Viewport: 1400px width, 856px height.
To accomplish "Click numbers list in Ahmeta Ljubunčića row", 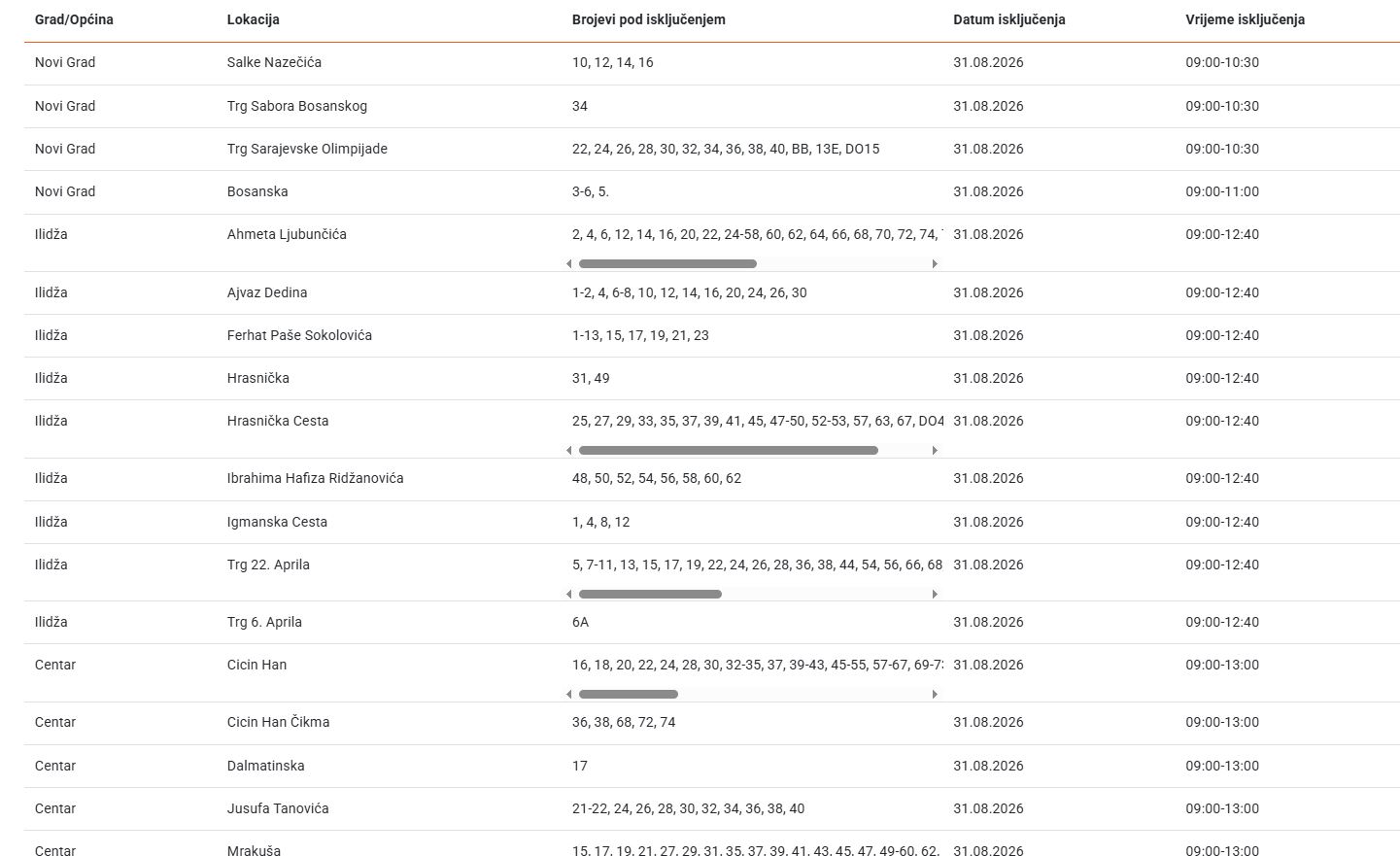I will pyautogui.click(x=758, y=234).
